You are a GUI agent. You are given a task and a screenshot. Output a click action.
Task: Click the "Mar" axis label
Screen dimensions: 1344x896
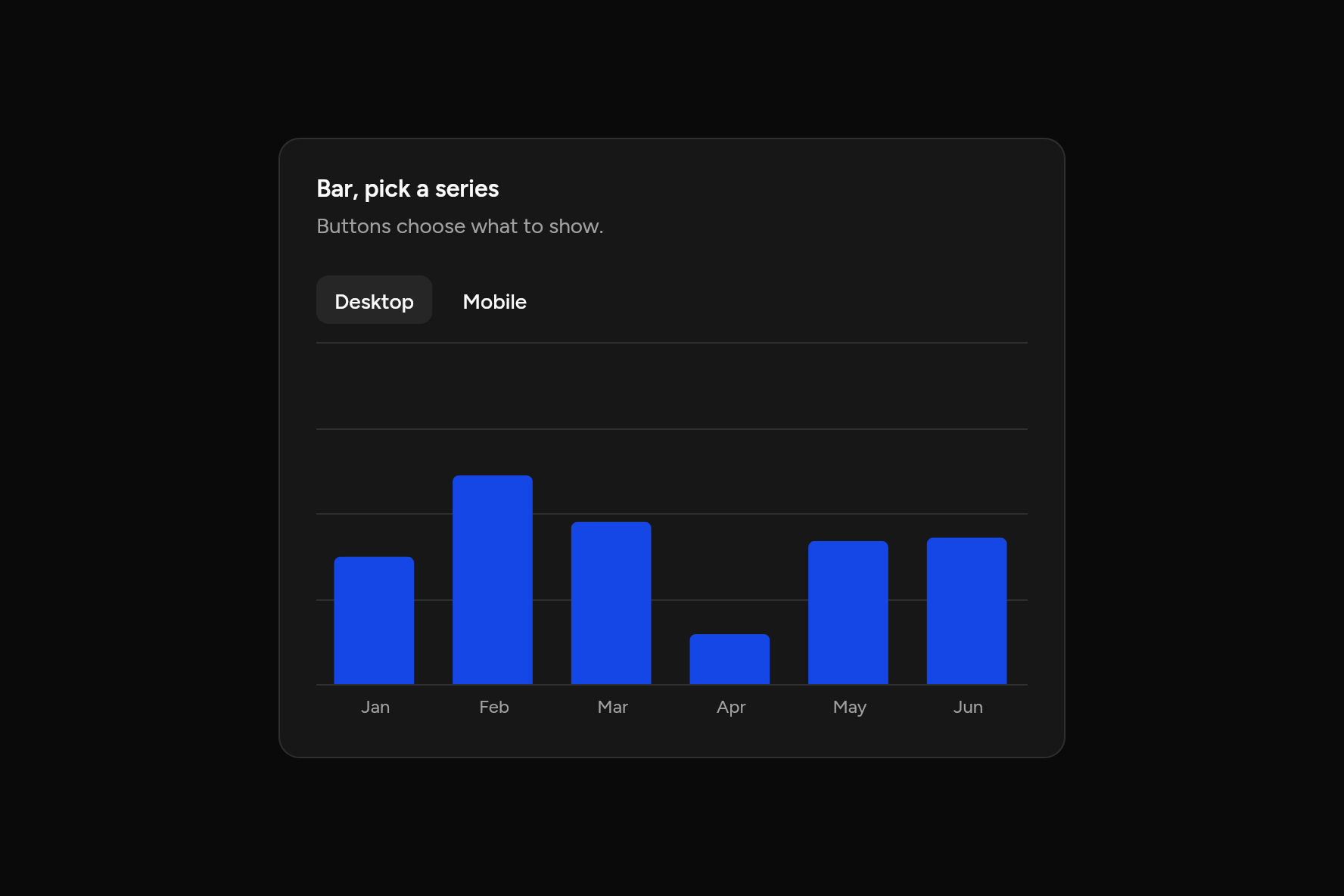pyautogui.click(x=612, y=707)
